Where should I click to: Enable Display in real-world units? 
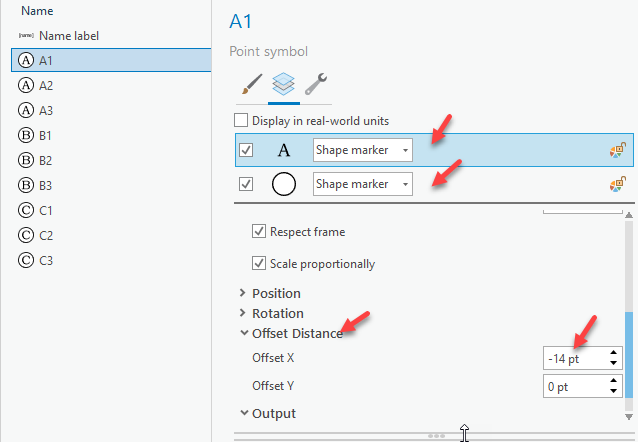(241, 121)
